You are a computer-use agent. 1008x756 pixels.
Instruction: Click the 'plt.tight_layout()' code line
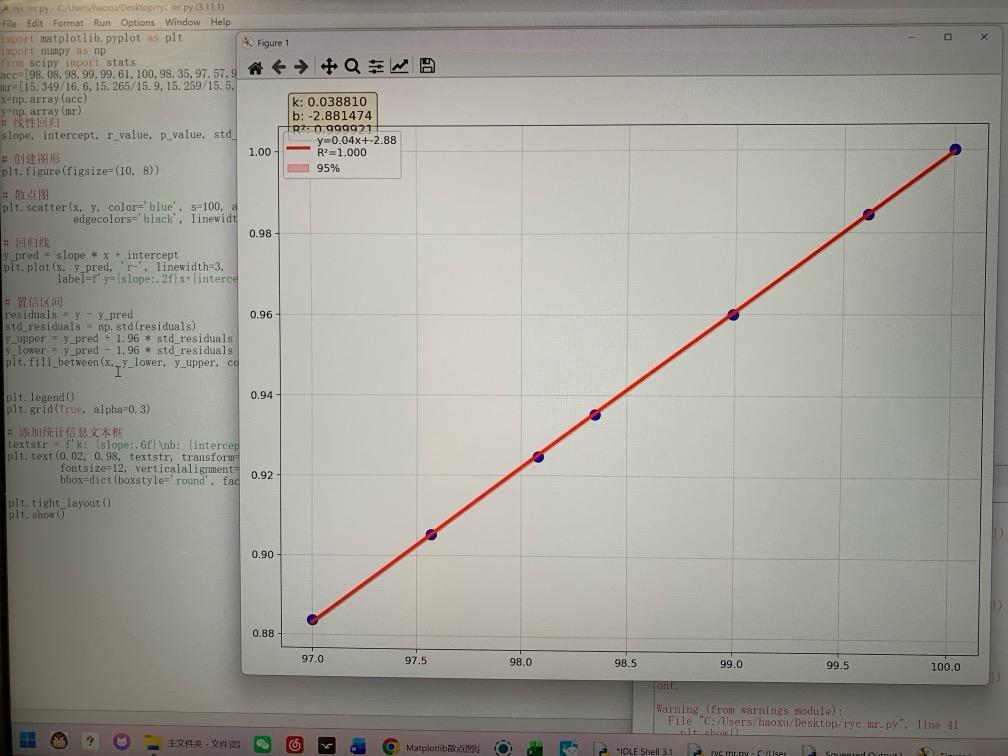click(x=59, y=503)
